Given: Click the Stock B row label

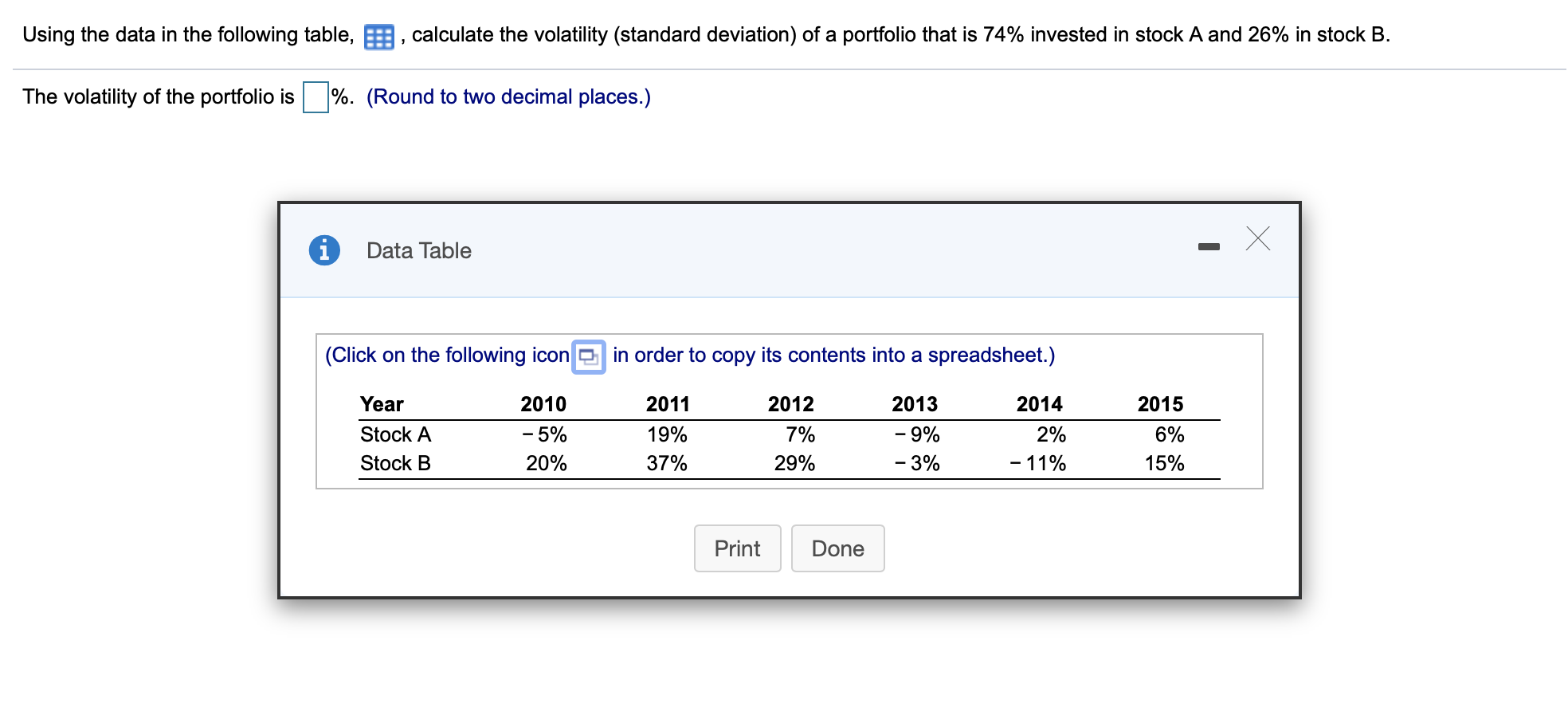Looking at the screenshot, I should [x=395, y=463].
